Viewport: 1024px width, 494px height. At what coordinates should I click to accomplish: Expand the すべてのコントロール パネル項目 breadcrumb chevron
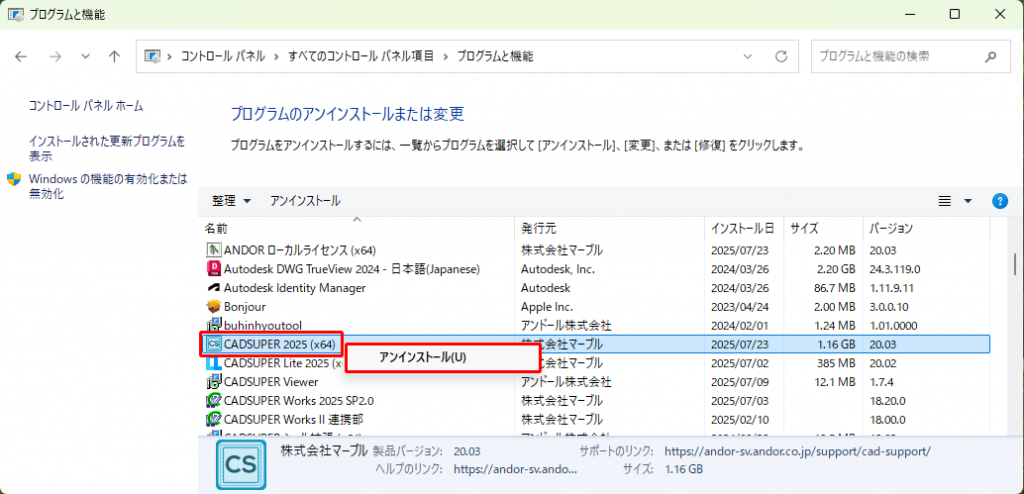click(x=445, y=57)
